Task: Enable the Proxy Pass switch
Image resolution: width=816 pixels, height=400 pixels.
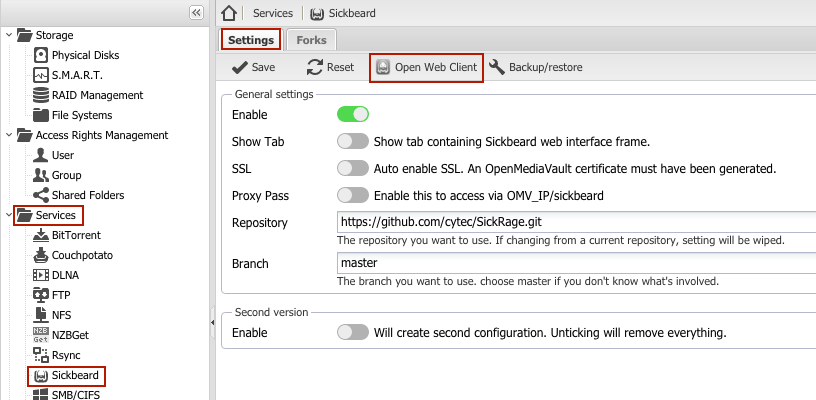Action: pos(353,196)
